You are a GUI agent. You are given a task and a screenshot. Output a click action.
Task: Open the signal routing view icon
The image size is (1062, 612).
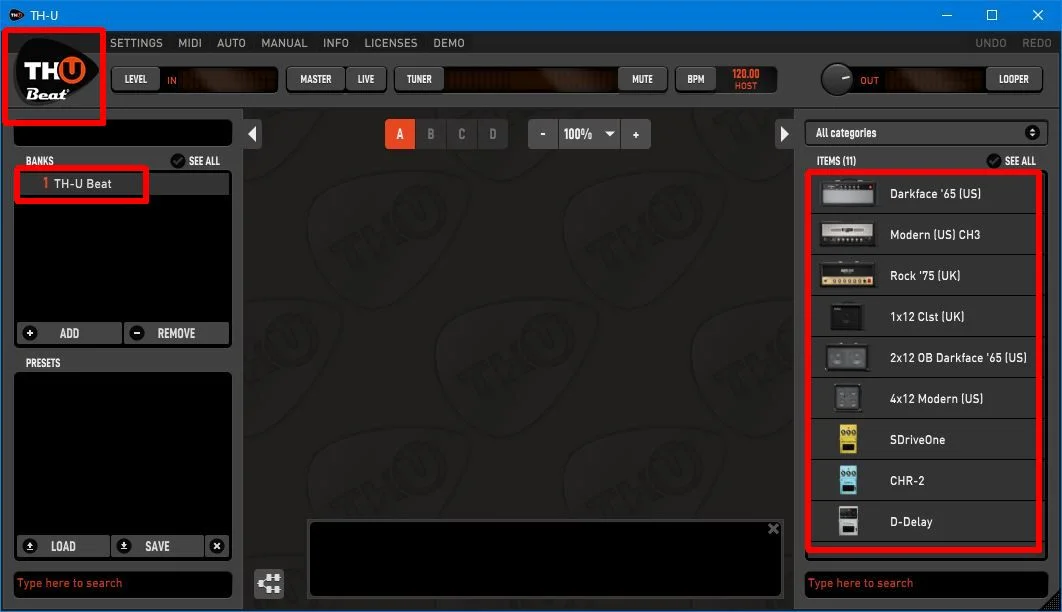[270, 584]
